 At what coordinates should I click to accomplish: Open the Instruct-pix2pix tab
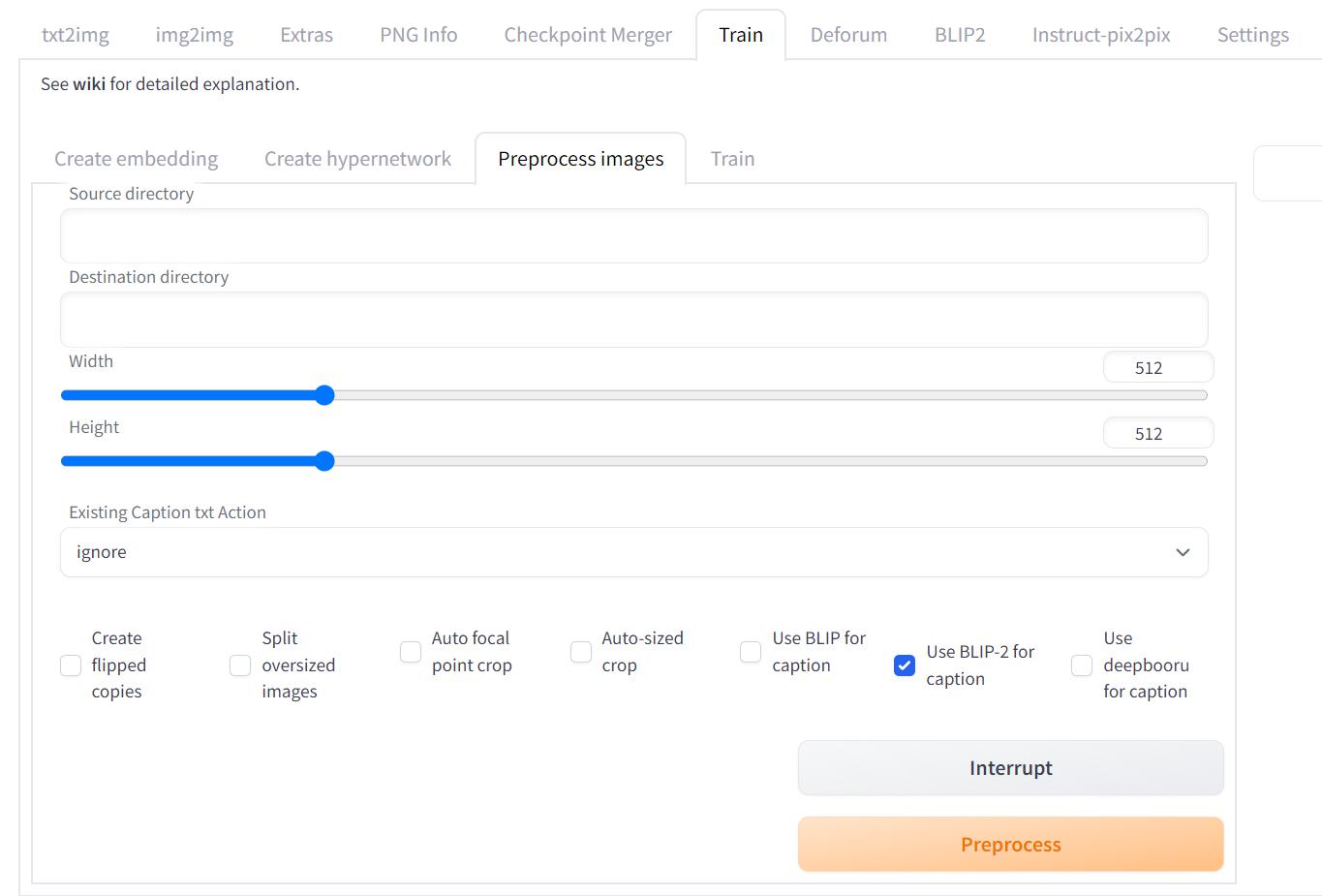[x=1100, y=34]
